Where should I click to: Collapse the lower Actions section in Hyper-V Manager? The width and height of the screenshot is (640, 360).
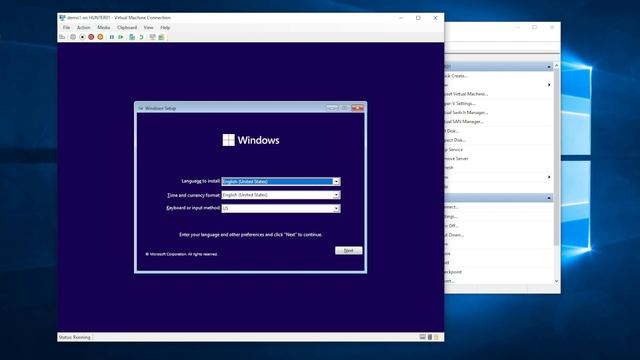tap(549, 198)
